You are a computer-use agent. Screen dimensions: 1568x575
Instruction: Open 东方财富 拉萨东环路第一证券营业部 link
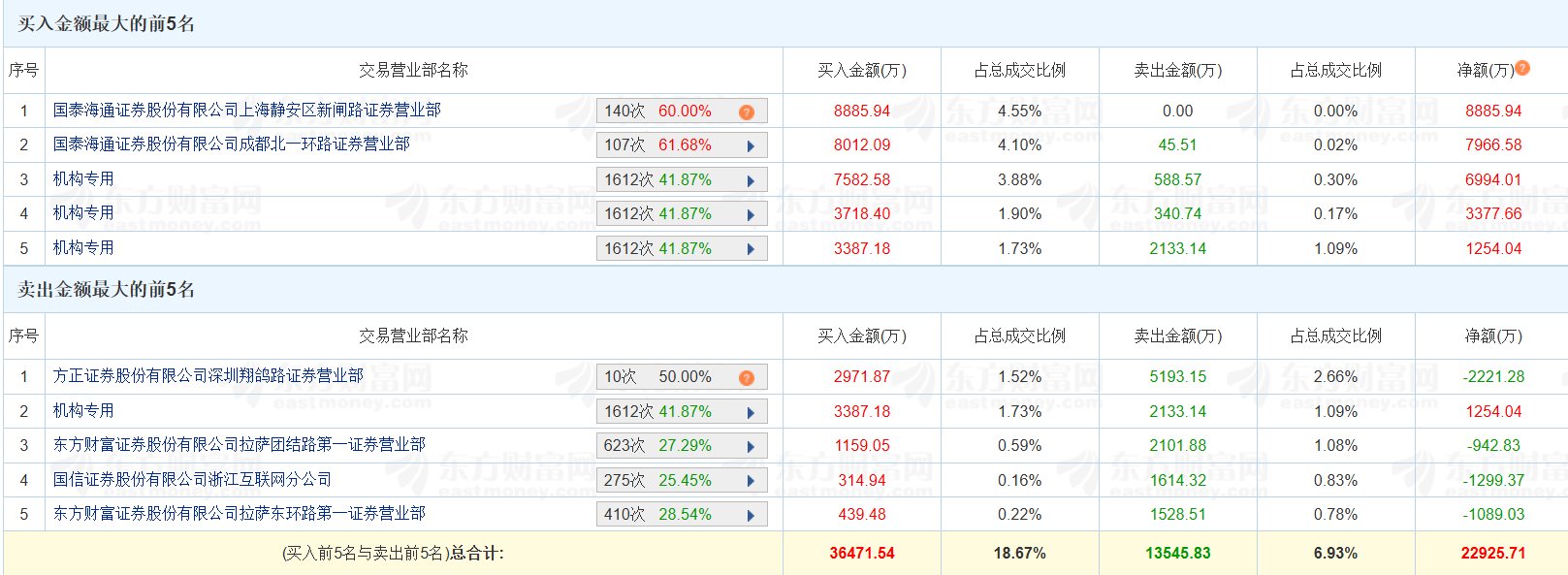tap(239, 514)
